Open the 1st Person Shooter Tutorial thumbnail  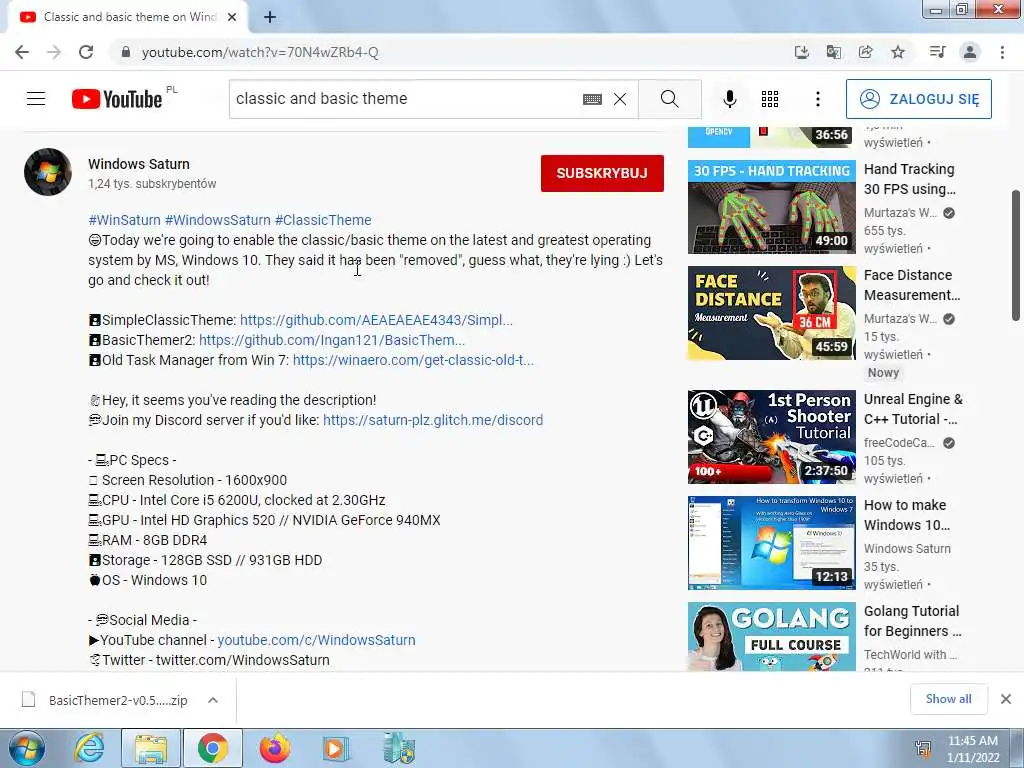(x=771, y=437)
